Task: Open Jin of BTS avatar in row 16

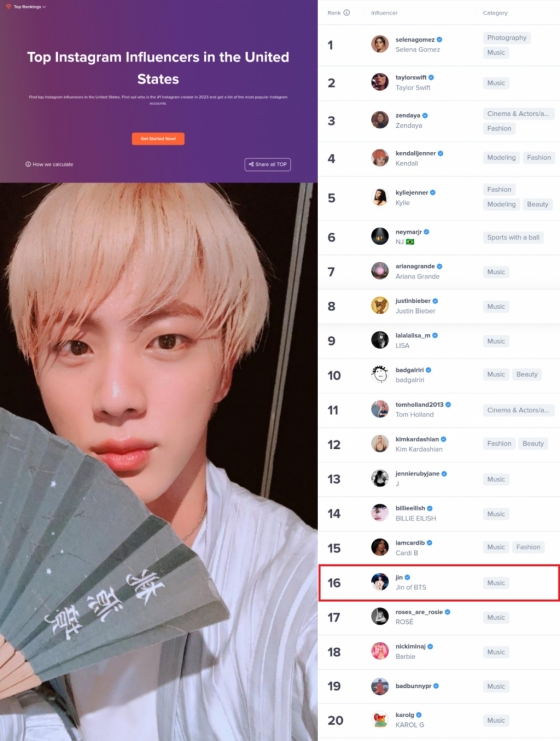Action: tap(379, 582)
